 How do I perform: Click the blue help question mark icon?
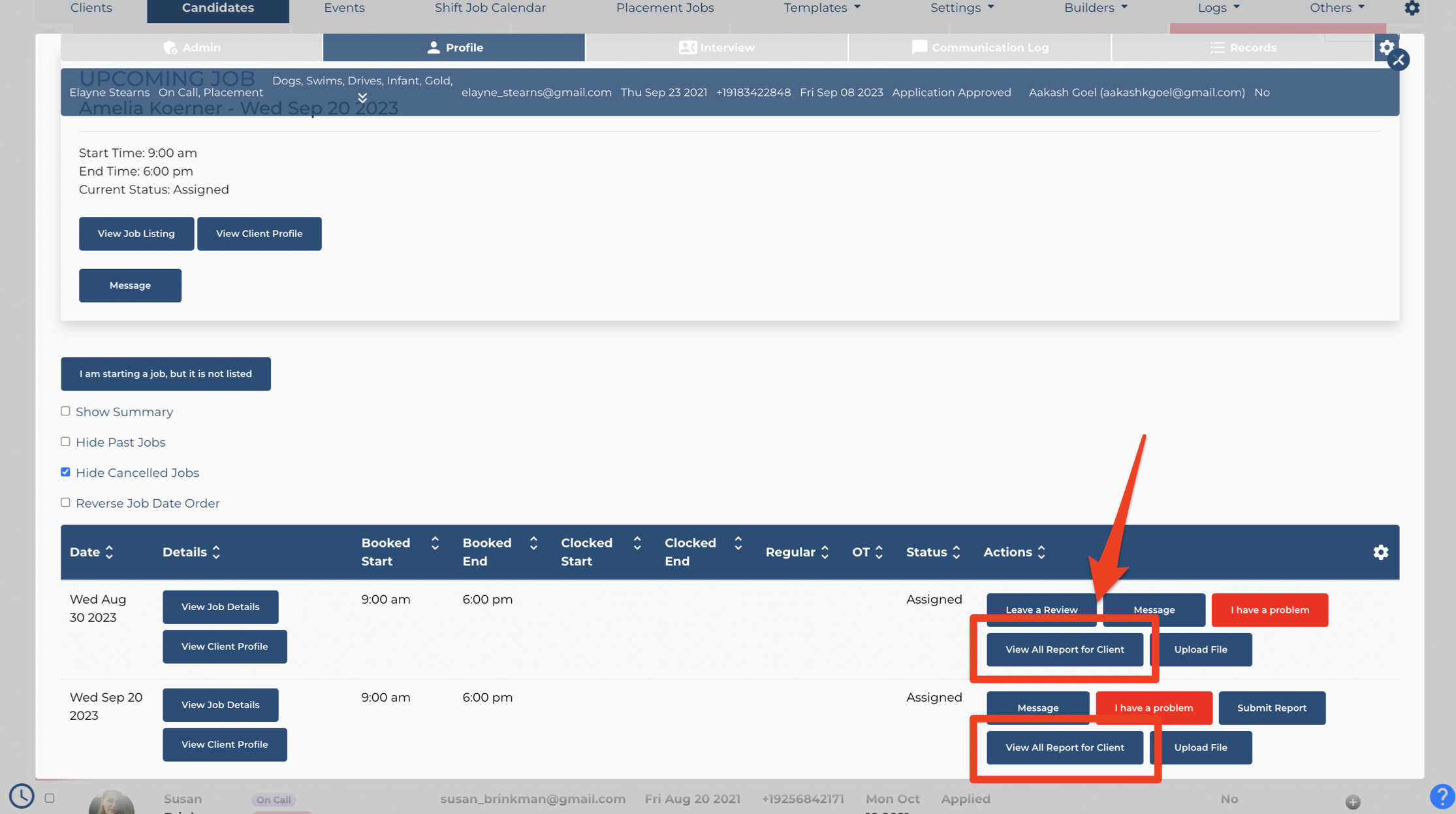tap(1442, 796)
